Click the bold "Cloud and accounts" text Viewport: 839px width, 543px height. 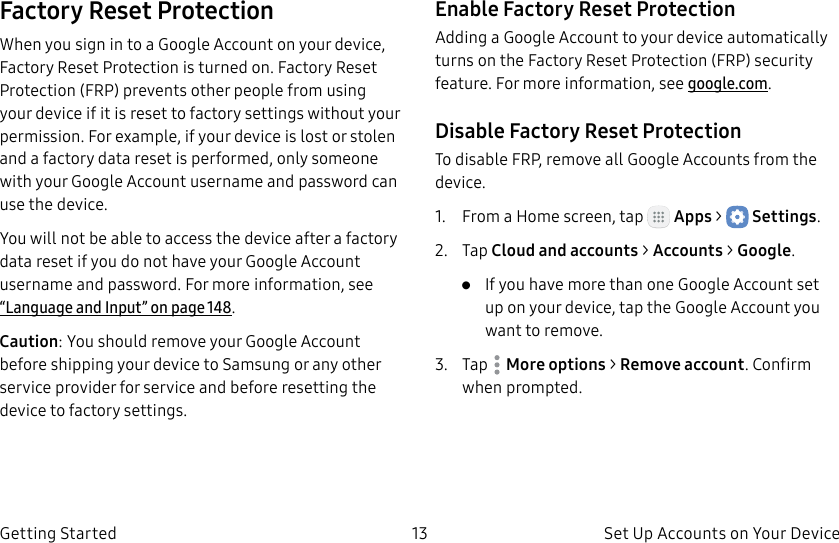tap(564, 251)
